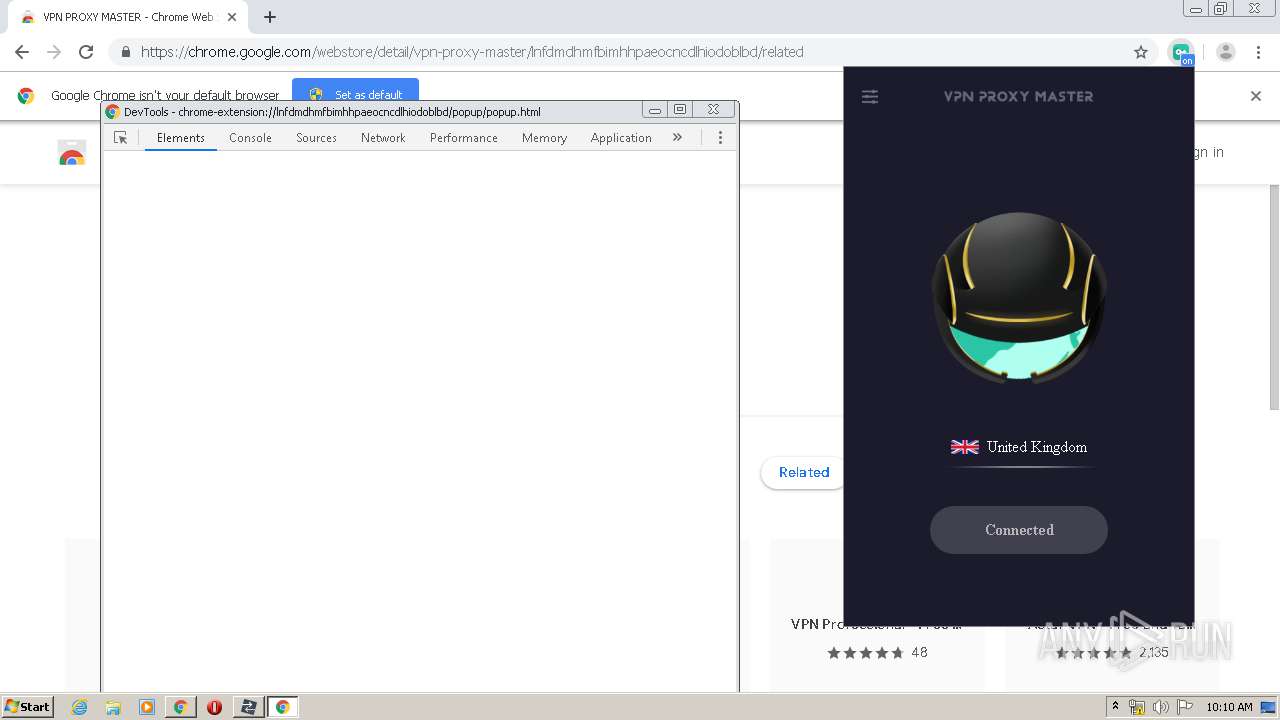Close the VPN PROXY MASTER browser tab
This screenshot has height=720, width=1280.
(x=233, y=17)
